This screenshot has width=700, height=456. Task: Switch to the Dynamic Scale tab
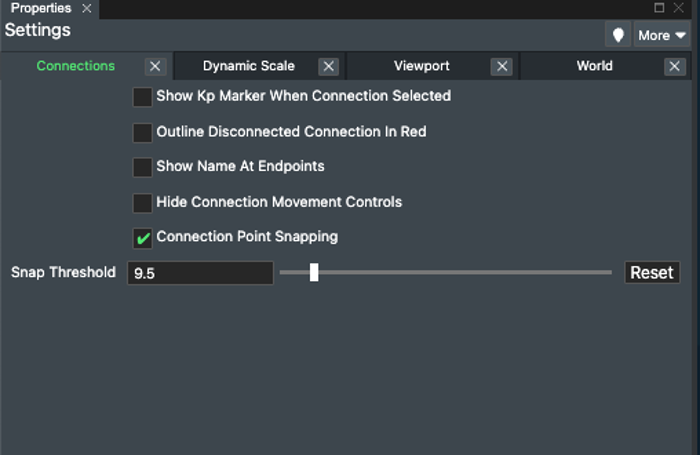point(248,66)
